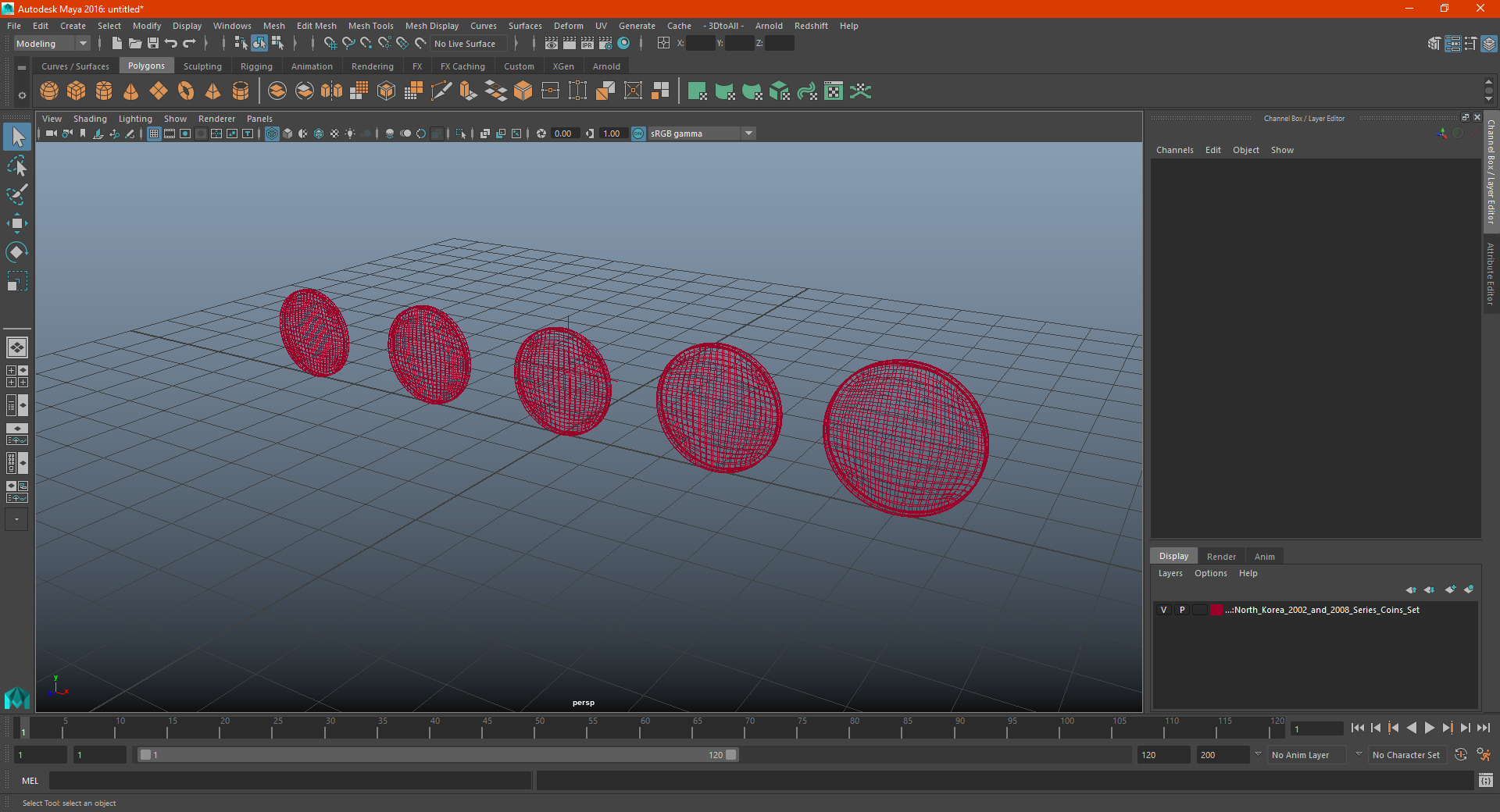
Task: Open the No Character Set dropdown
Action: pyautogui.click(x=1407, y=755)
